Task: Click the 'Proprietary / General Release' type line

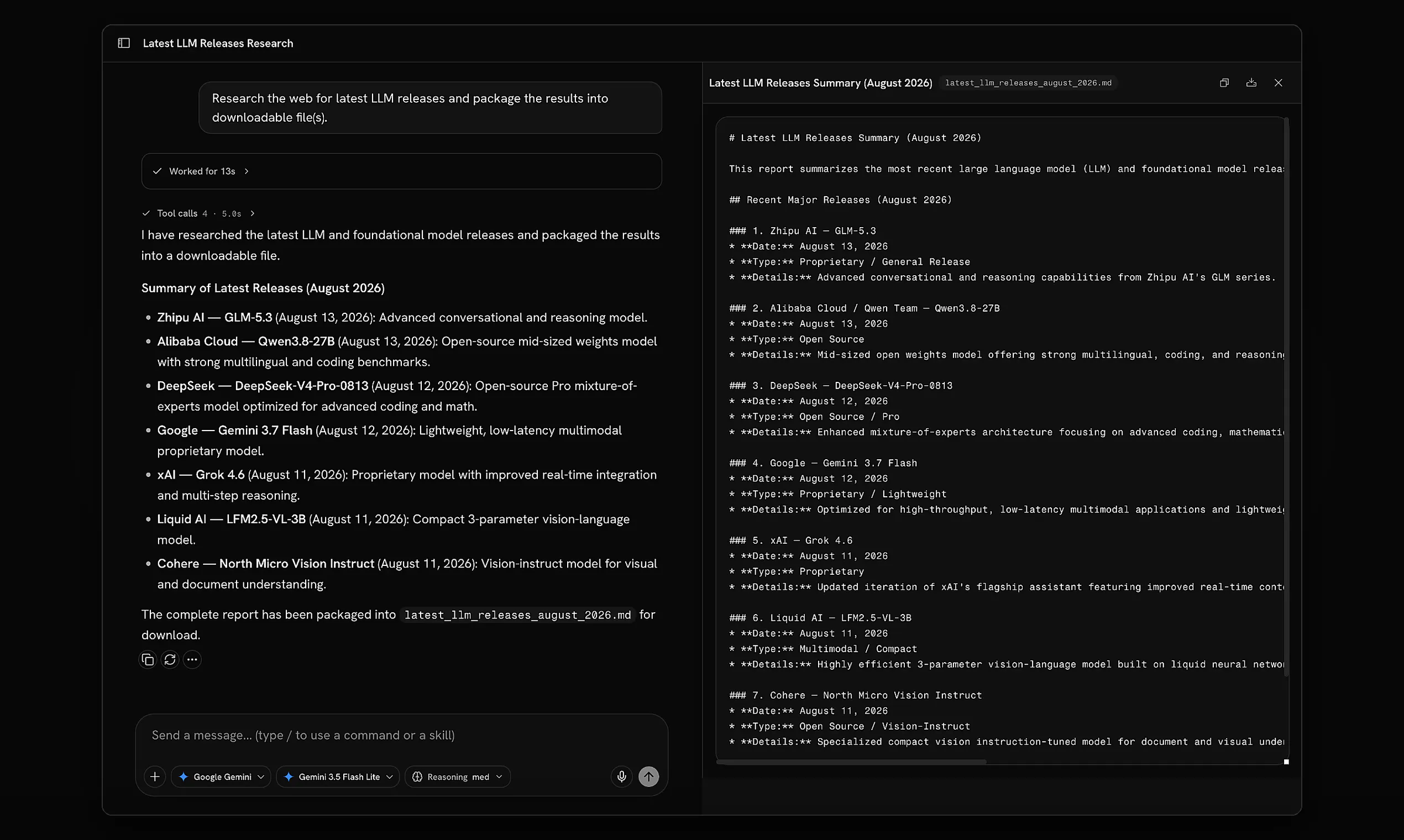Action: 849,262
